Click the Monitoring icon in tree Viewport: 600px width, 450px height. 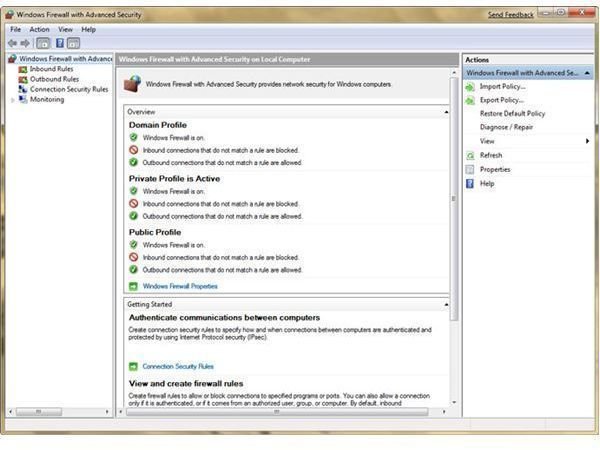click(x=23, y=99)
